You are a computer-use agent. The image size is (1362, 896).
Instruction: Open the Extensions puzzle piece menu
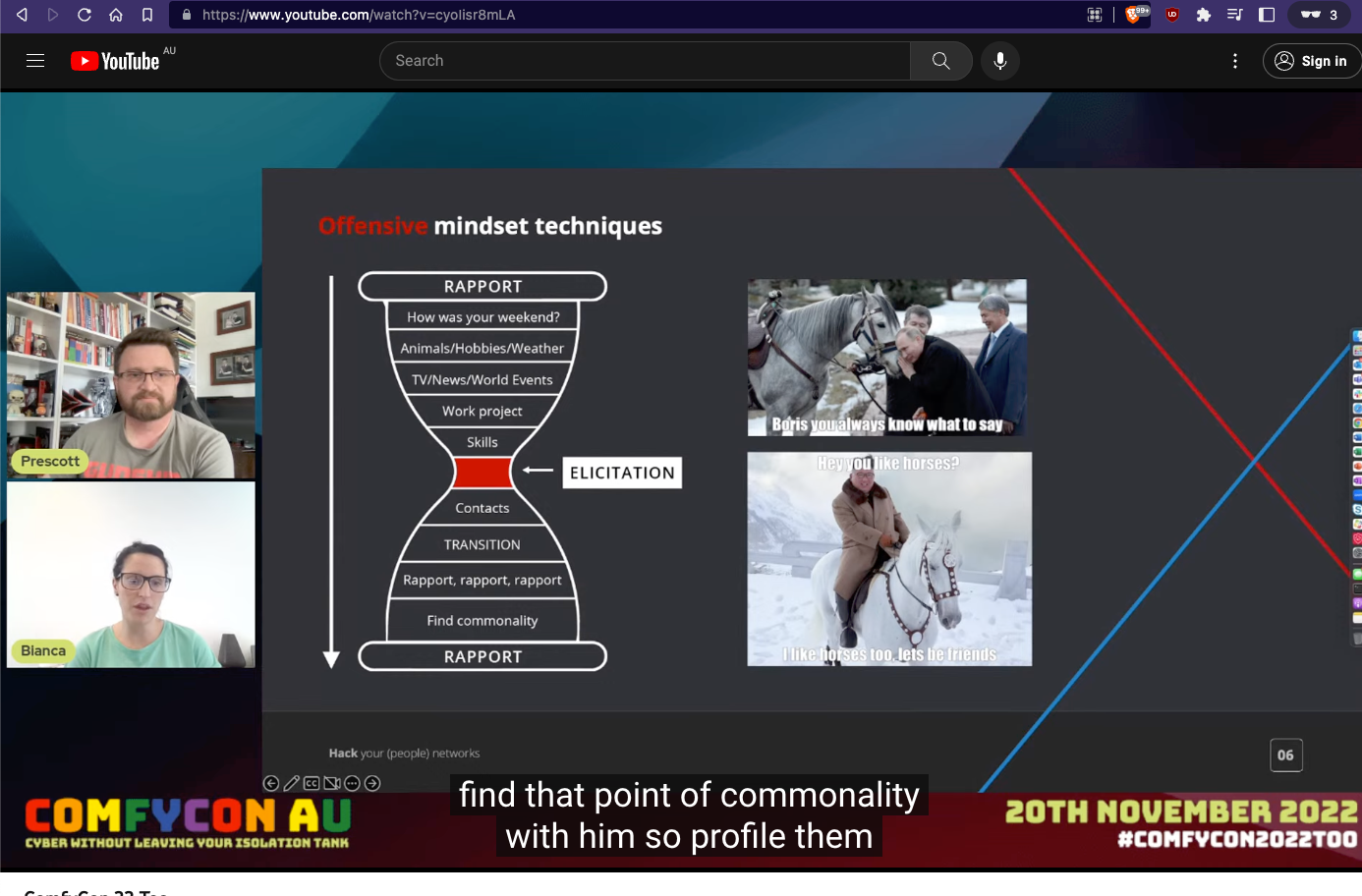[x=1203, y=15]
